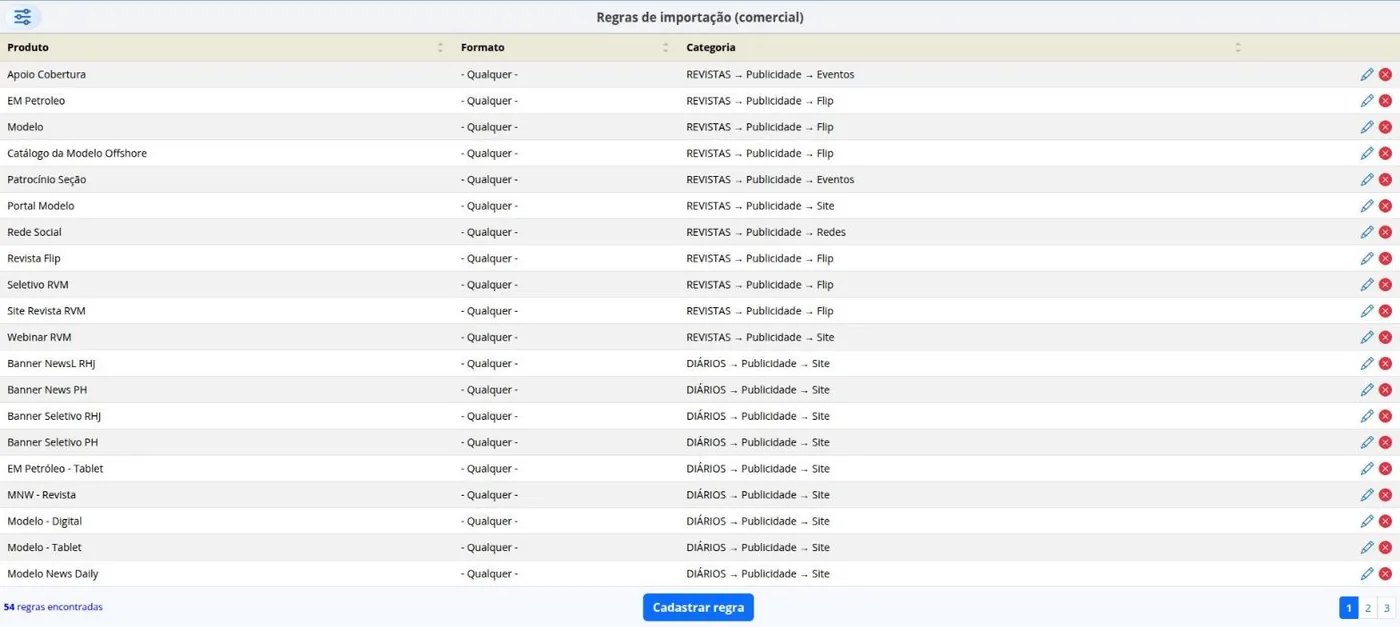Delete the Seletivo RVM rule
This screenshot has height=627, width=1400.
tap(1385, 284)
